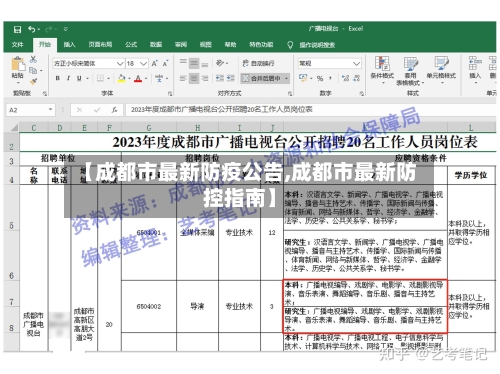Switch to View (视图) tab
This screenshot has height=374, width=500.
205,45
